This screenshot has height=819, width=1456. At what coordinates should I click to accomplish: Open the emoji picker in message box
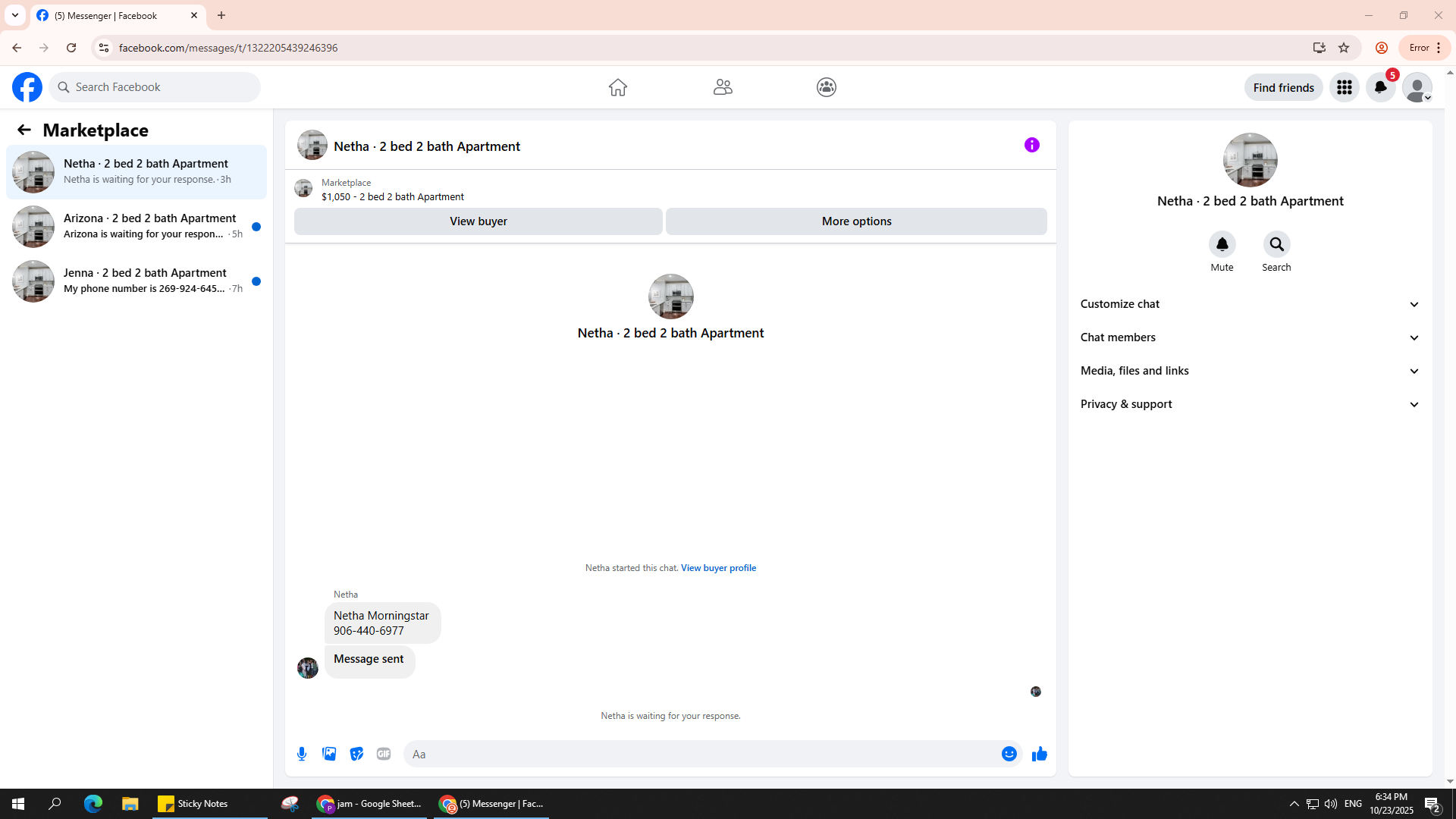click(x=1009, y=754)
